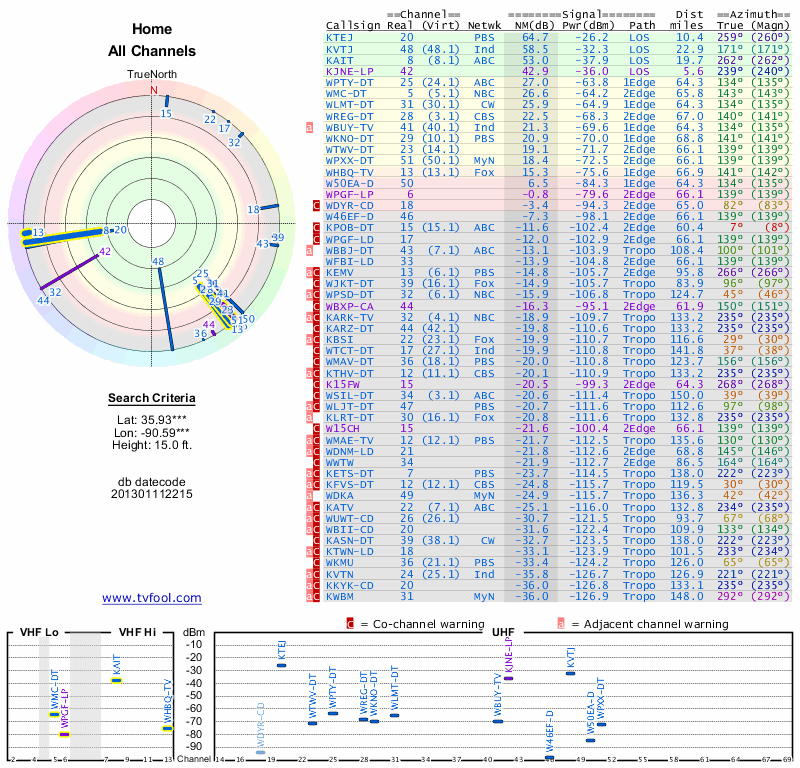Click co-channel warning icon on W15CH row

tap(317, 428)
